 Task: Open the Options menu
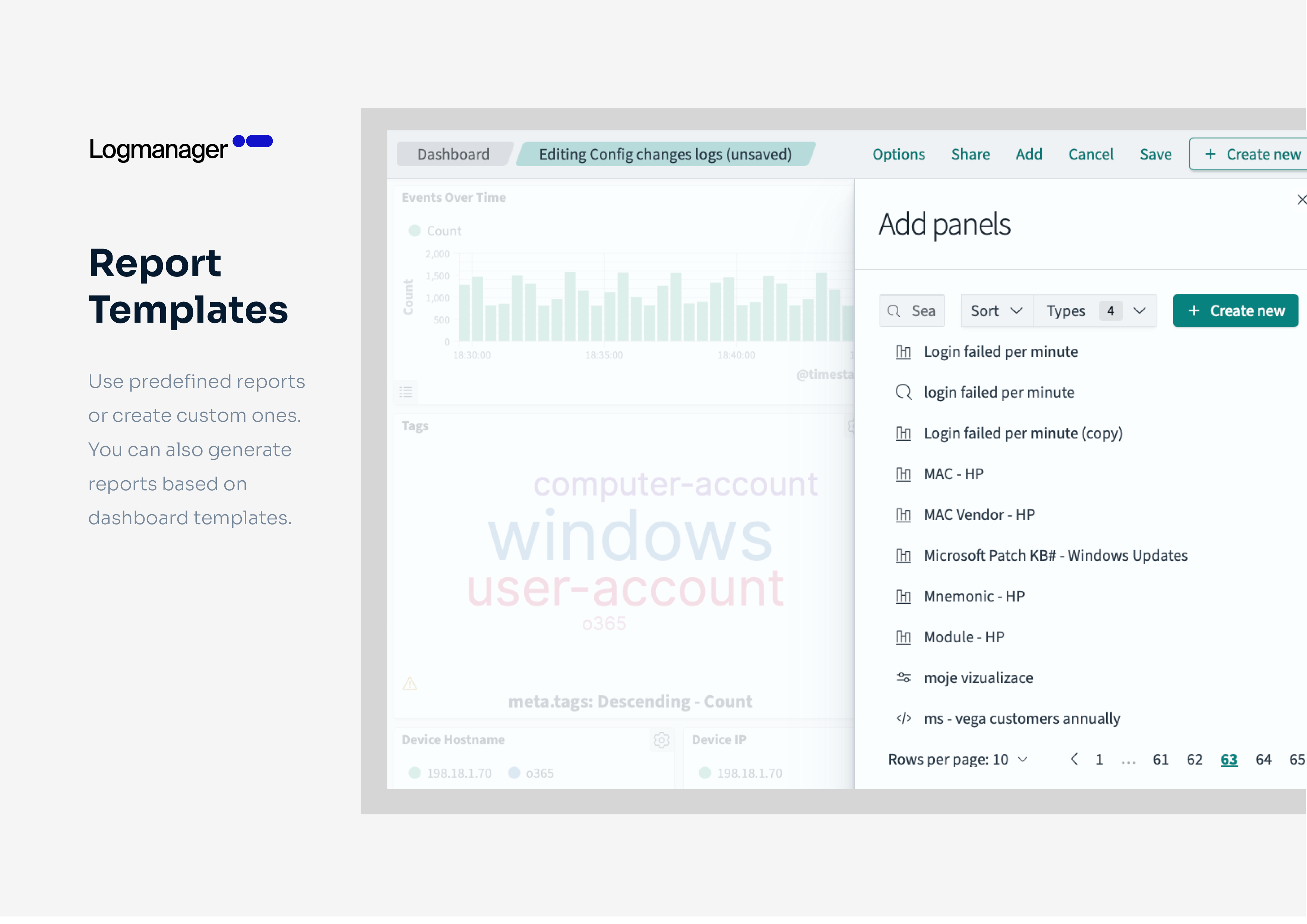coord(898,154)
